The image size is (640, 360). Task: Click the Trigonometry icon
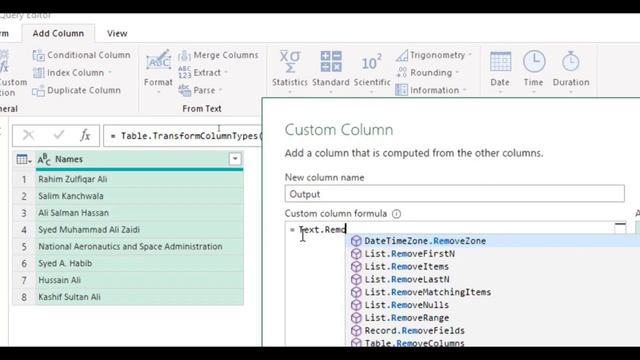coord(402,55)
